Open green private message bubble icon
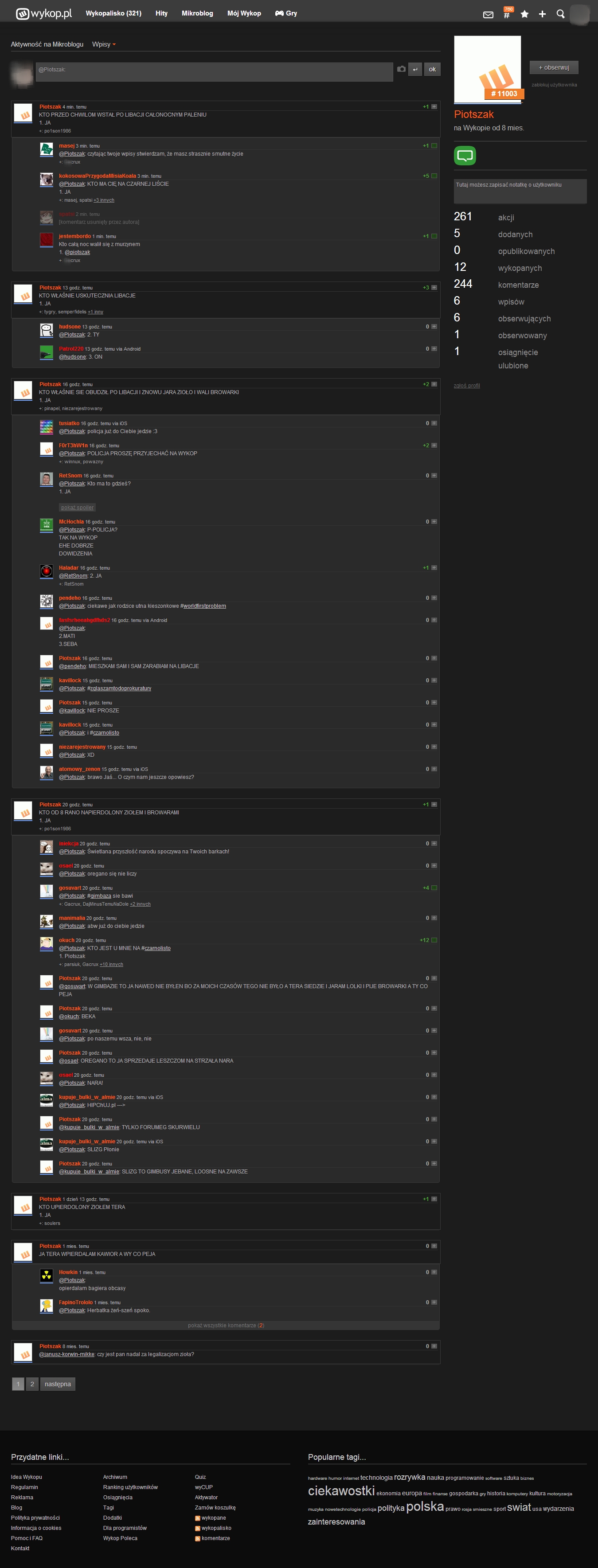 (465, 156)
